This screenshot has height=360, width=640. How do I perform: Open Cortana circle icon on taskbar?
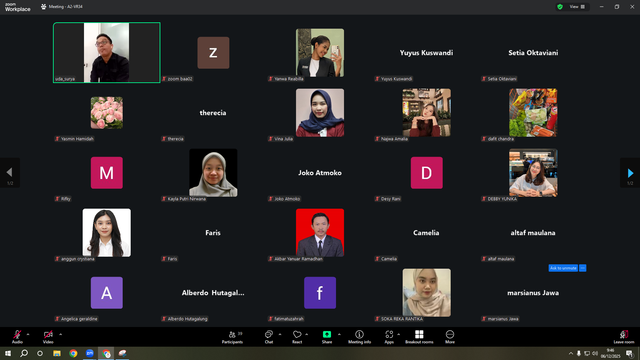[40, 353]
